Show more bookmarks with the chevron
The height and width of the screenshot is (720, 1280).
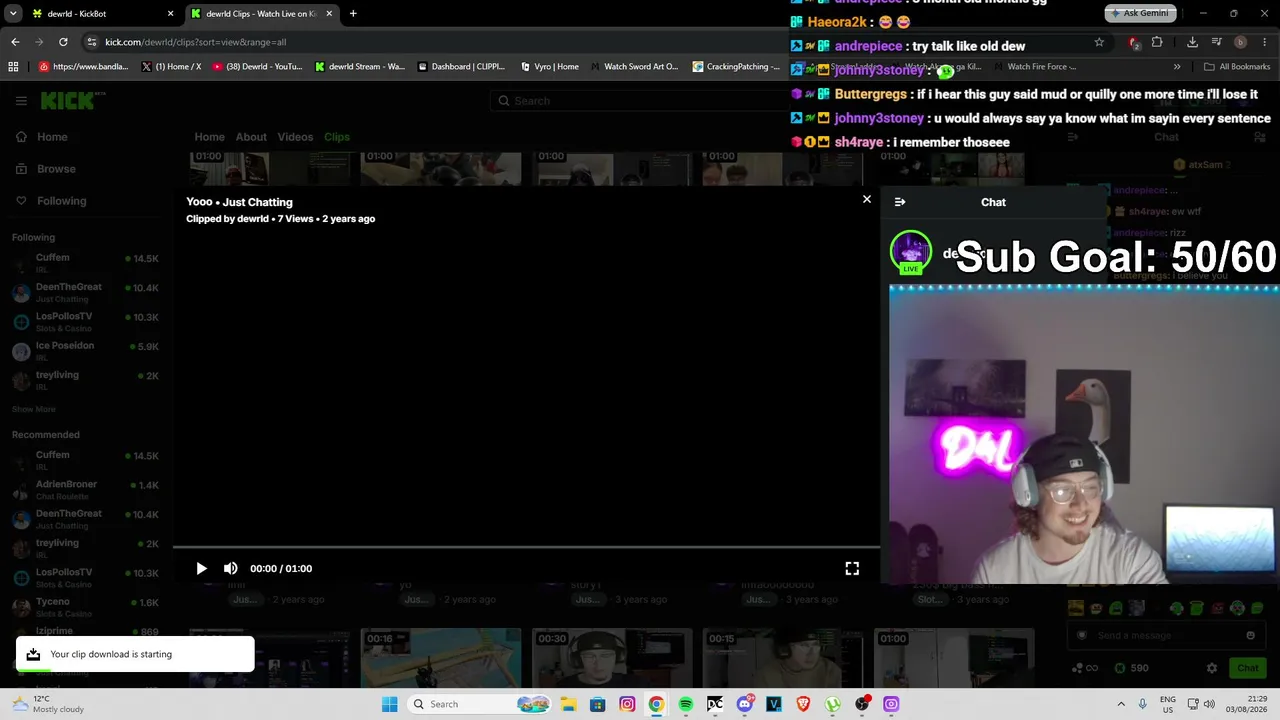click(x=1177, y=67)
